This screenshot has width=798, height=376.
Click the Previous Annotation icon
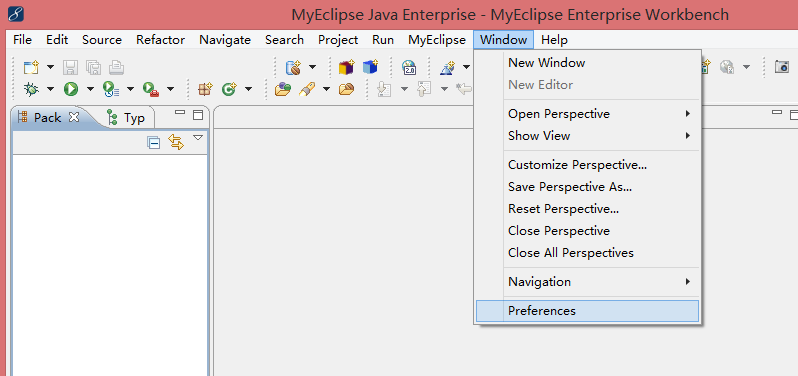click(424, 90)
